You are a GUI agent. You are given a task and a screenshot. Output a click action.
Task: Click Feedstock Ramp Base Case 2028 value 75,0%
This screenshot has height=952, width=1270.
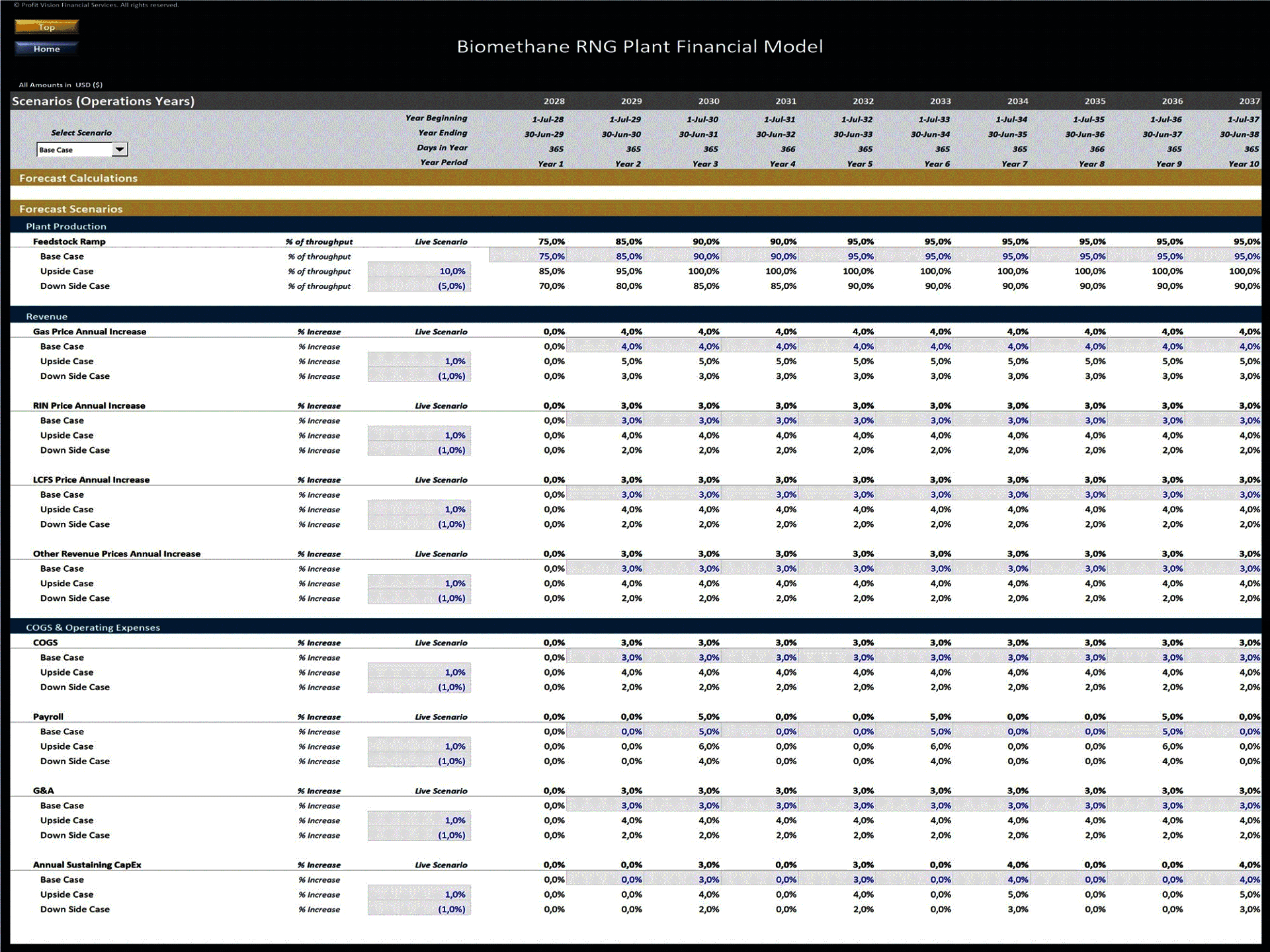click(x=528, y=257)
